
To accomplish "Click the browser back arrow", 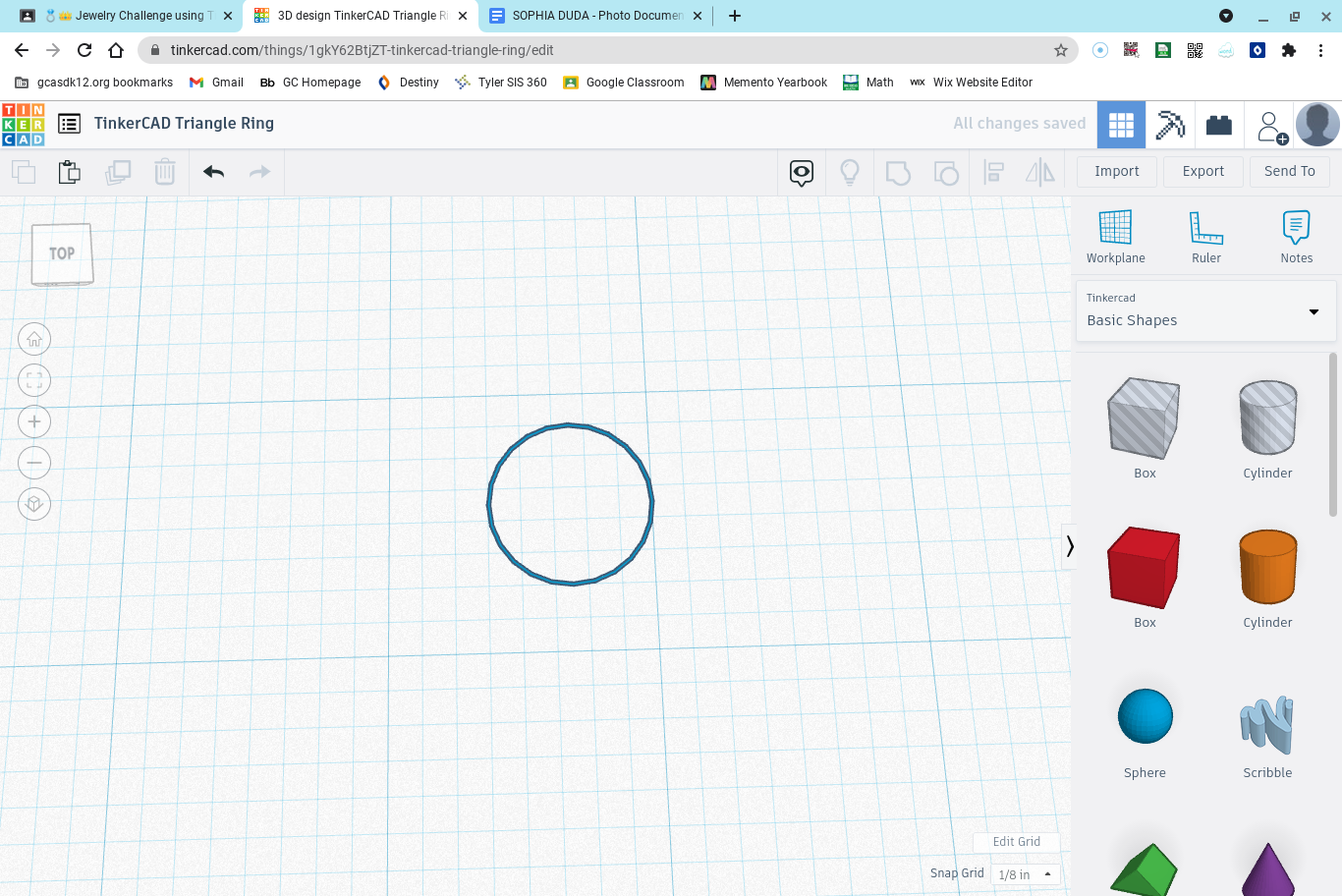I will (22, 50).
